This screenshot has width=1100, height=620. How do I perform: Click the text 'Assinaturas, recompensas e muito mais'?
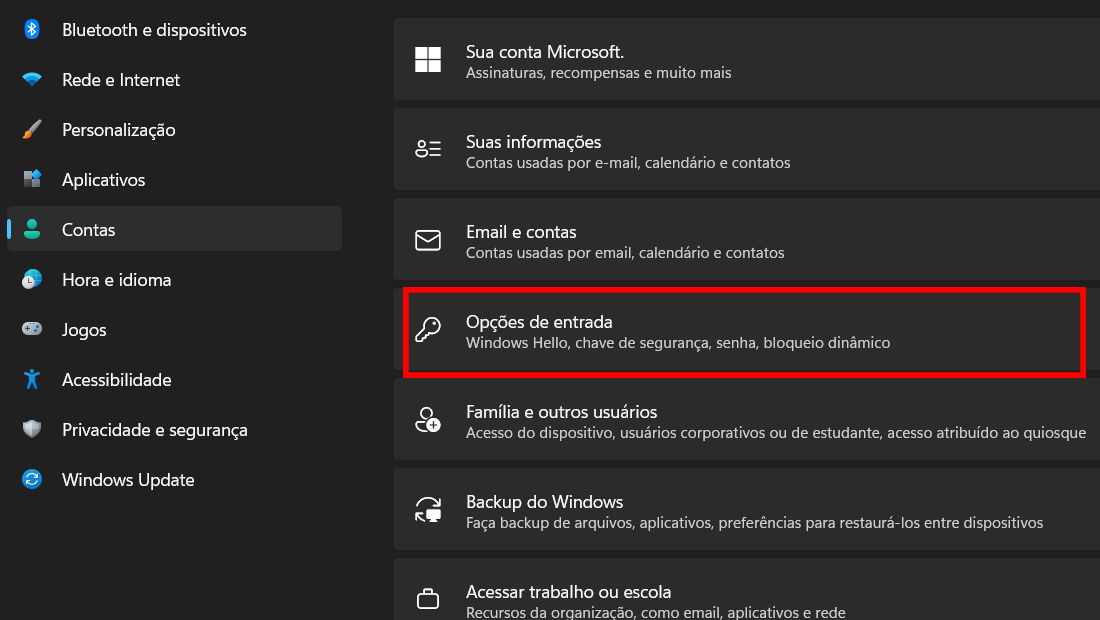(x=598, y=73)
